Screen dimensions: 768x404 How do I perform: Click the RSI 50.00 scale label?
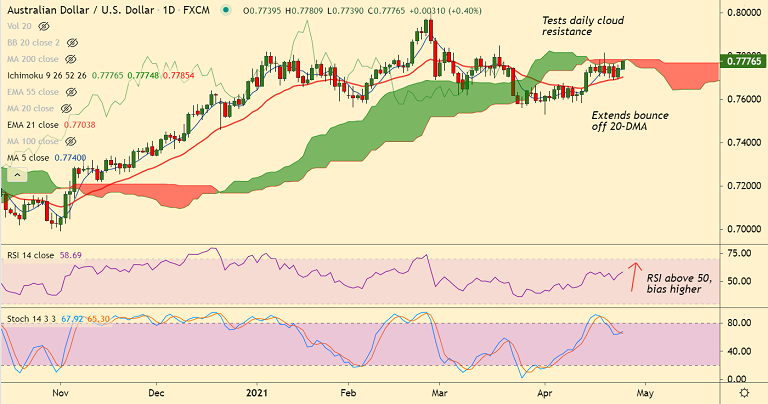(739, 281)
